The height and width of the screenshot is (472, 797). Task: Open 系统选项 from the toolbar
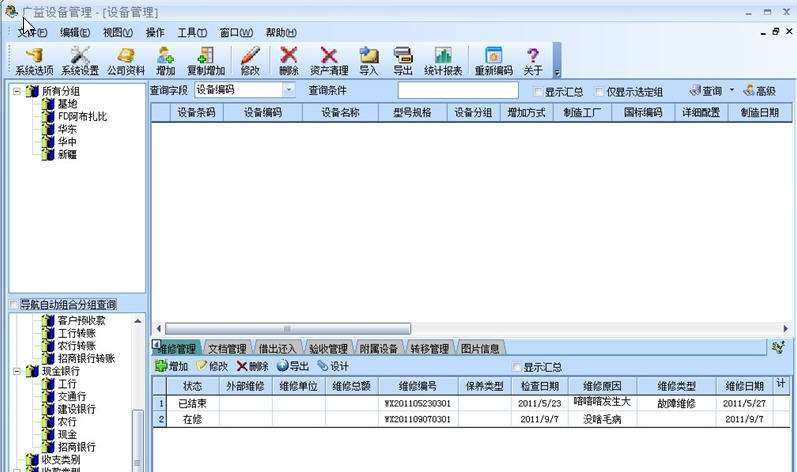tap(34, 61)
